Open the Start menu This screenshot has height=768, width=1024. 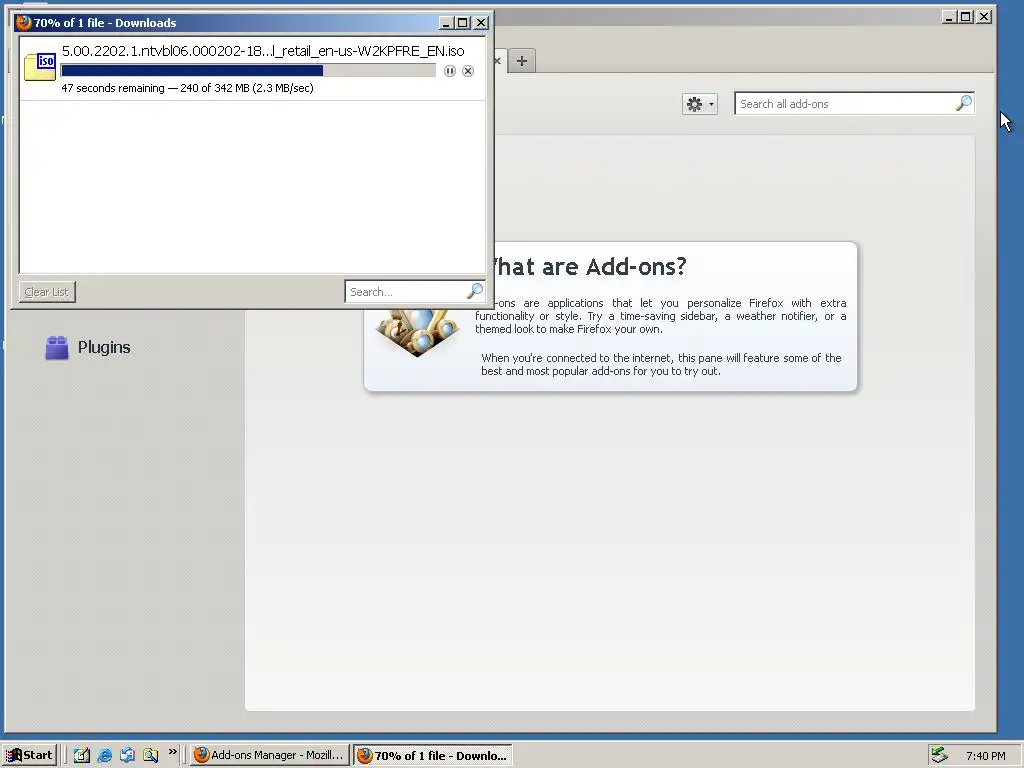29,755
